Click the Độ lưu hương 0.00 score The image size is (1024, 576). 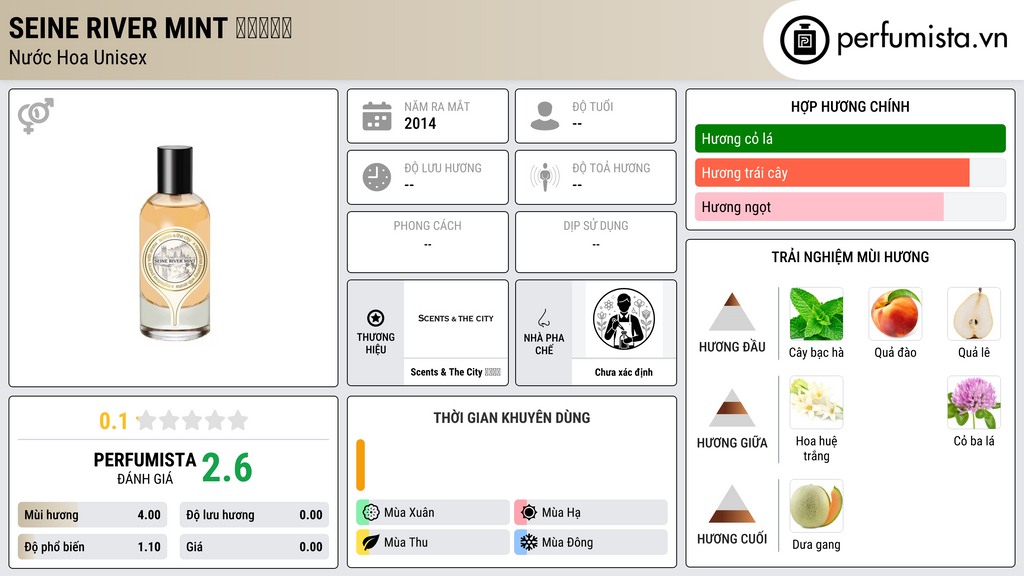point(254,515)
